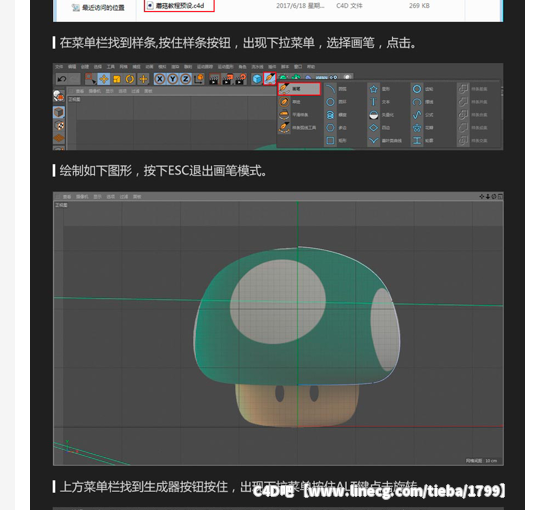Select the Arc spline curve icon
The image size is (539, 510).
(330, 89)
